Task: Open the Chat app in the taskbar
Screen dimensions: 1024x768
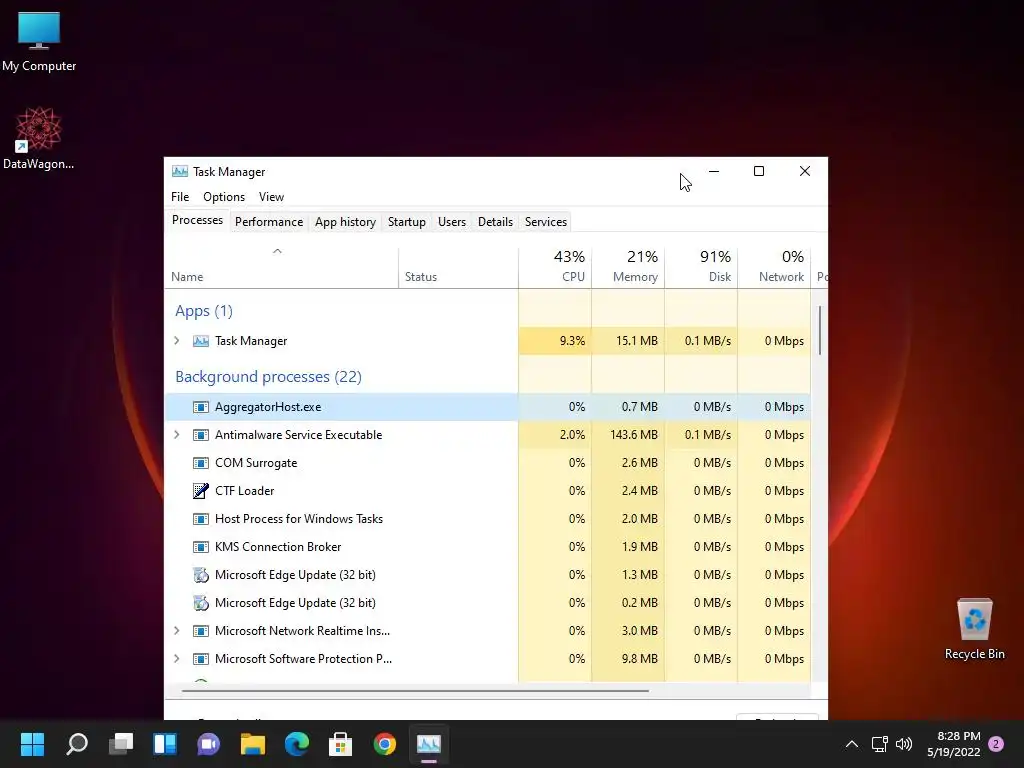Action: (208, 744)
